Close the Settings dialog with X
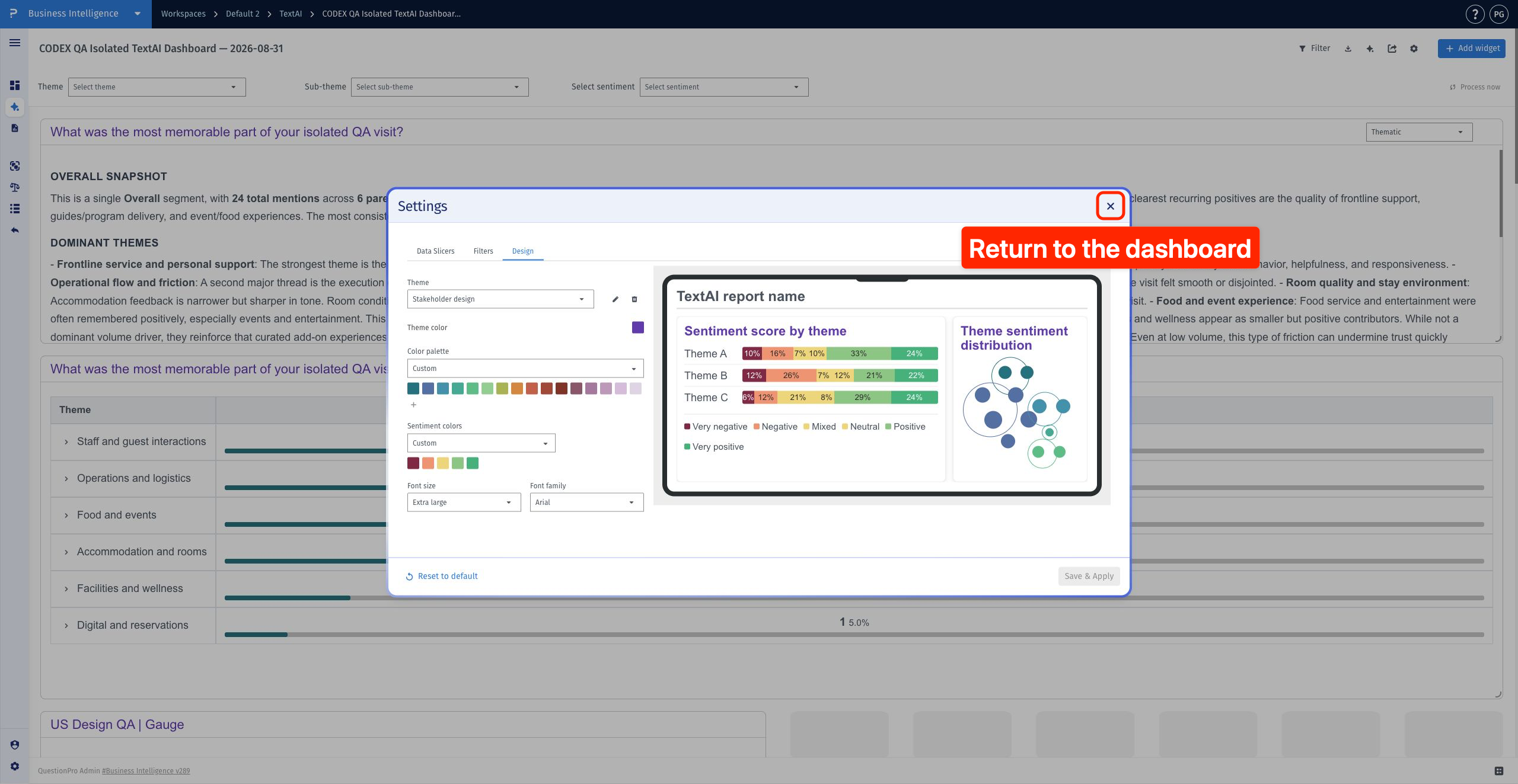The width and height of the screenshot is (1518, 784). pos(1110,206)
